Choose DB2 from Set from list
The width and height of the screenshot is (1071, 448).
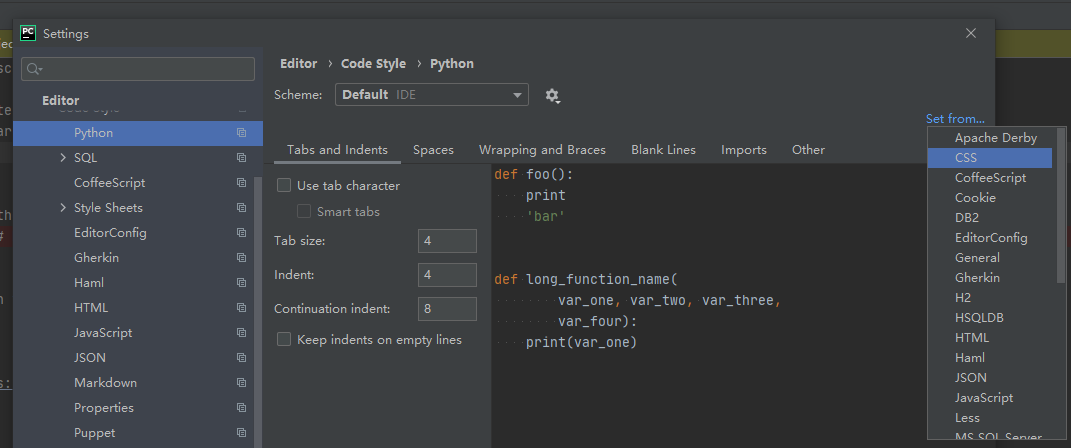pyautogui.click(x=990, y=218)
